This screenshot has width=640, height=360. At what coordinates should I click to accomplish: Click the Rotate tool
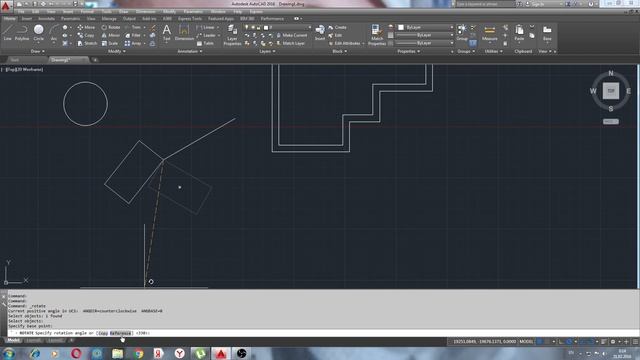click(111, 27)
